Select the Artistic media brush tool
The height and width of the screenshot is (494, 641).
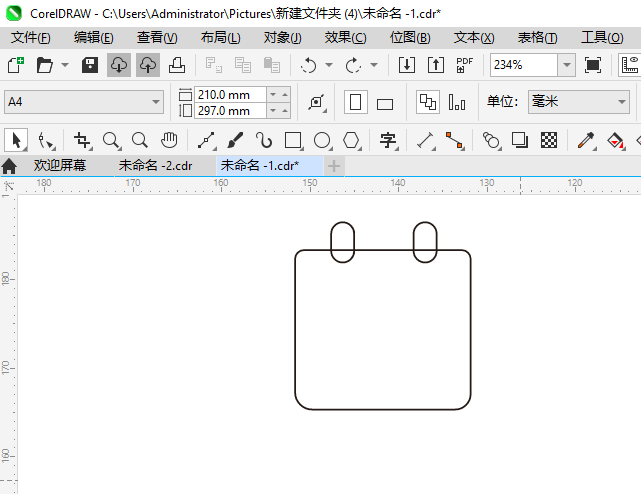coord(235,140)
